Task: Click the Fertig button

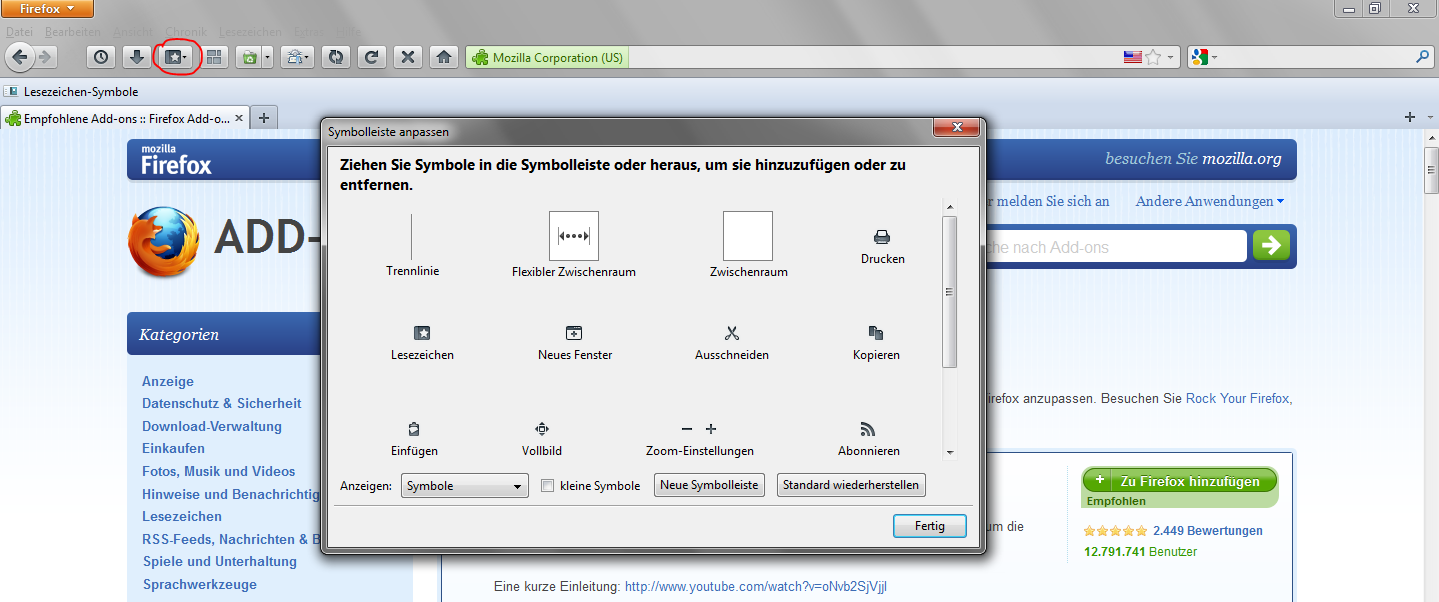Action: point(930,526)
